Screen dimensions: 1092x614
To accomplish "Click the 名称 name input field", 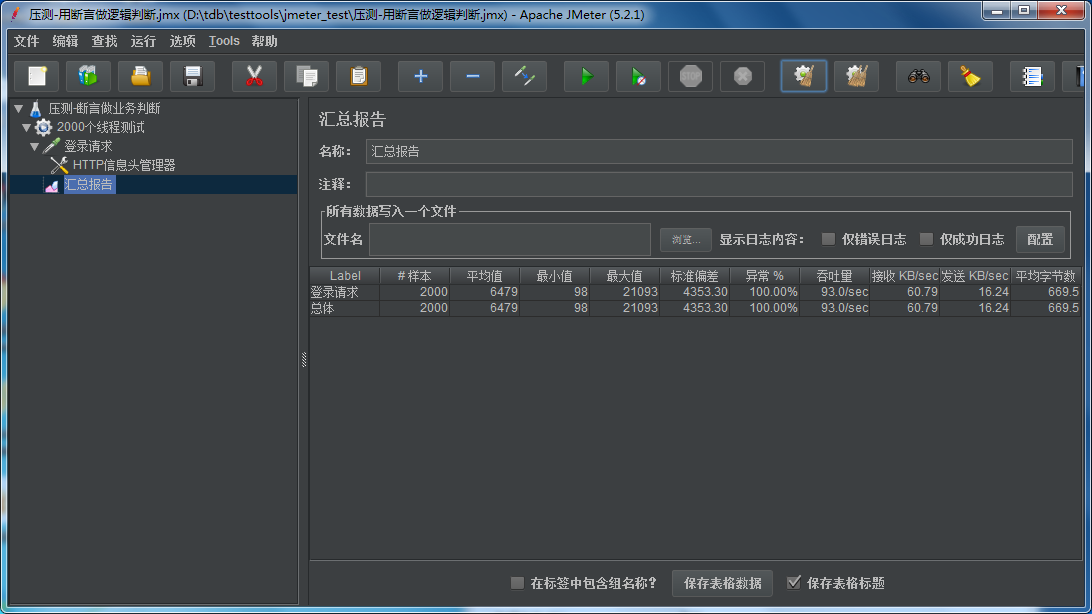I will pyautogui.click(x=719, y=151).
